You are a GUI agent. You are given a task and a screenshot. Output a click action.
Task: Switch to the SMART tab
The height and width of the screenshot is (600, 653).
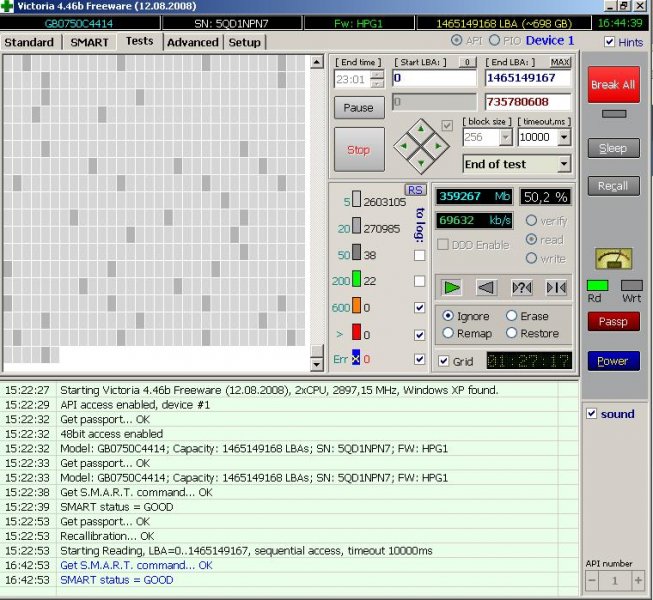coord(89,42)
